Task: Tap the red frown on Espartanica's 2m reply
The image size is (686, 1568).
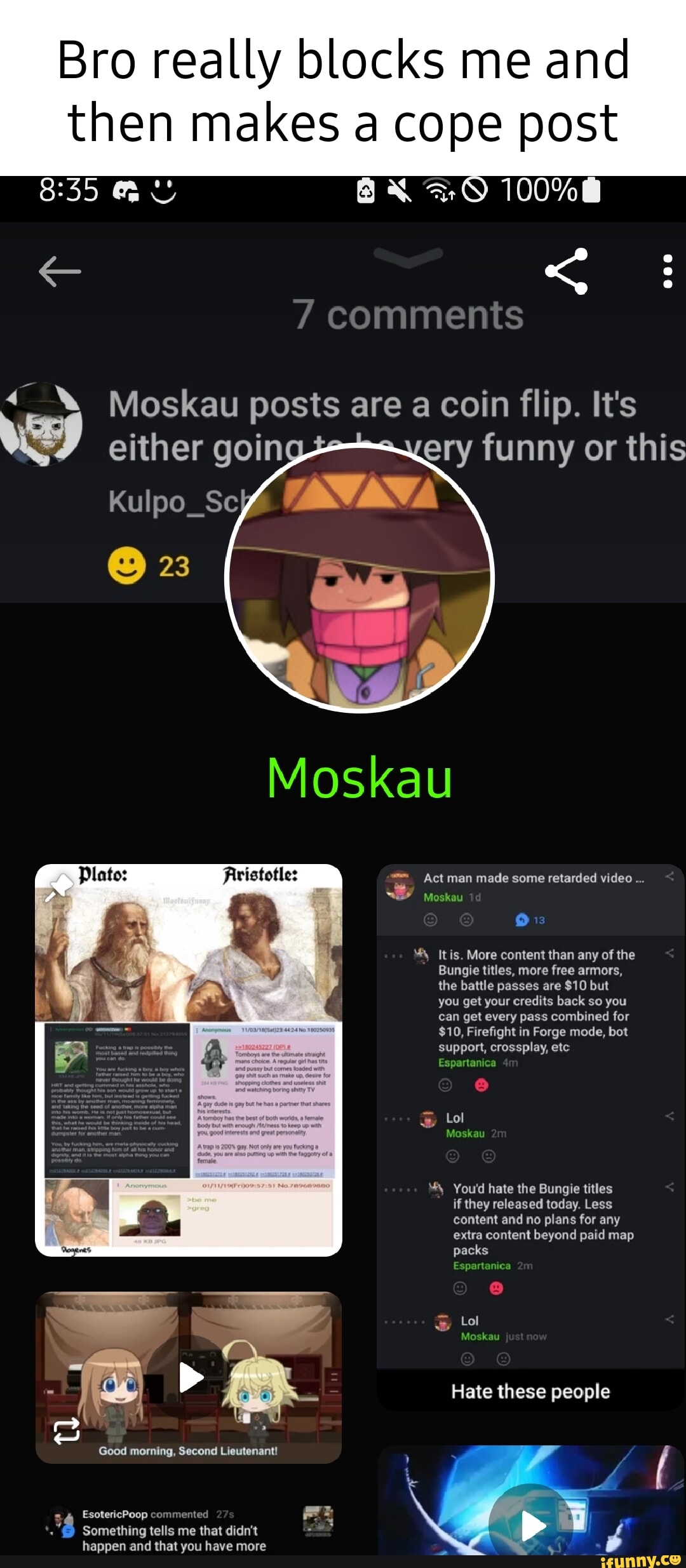Action: (x=496, y=1288)
